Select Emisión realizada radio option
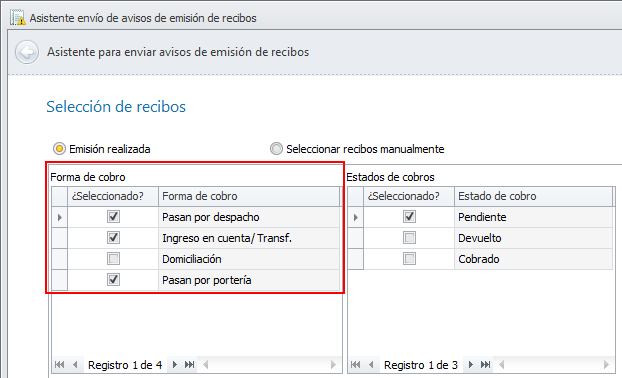622x378 pixels. (60, 149)
